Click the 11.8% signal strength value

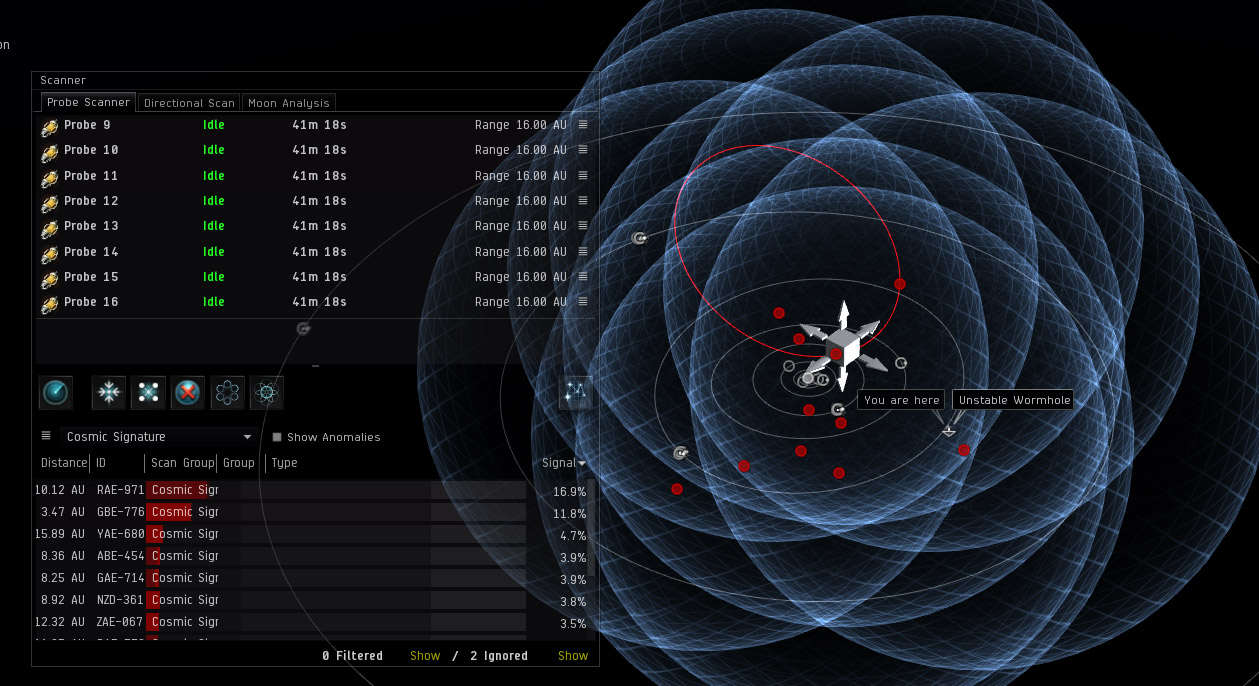pos(569,514)
